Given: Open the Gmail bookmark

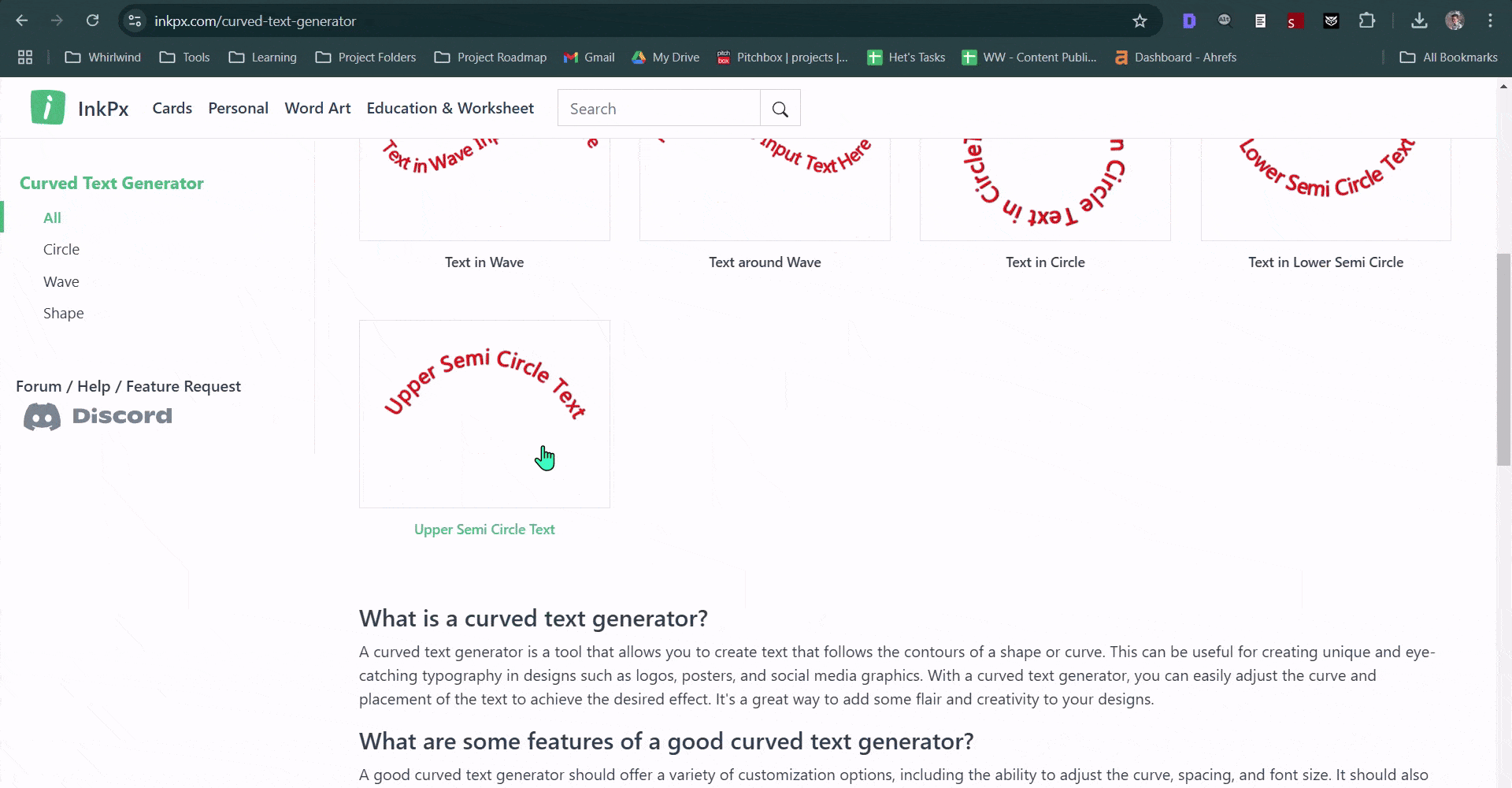Looking at the screenshot, I should [589, 57].
